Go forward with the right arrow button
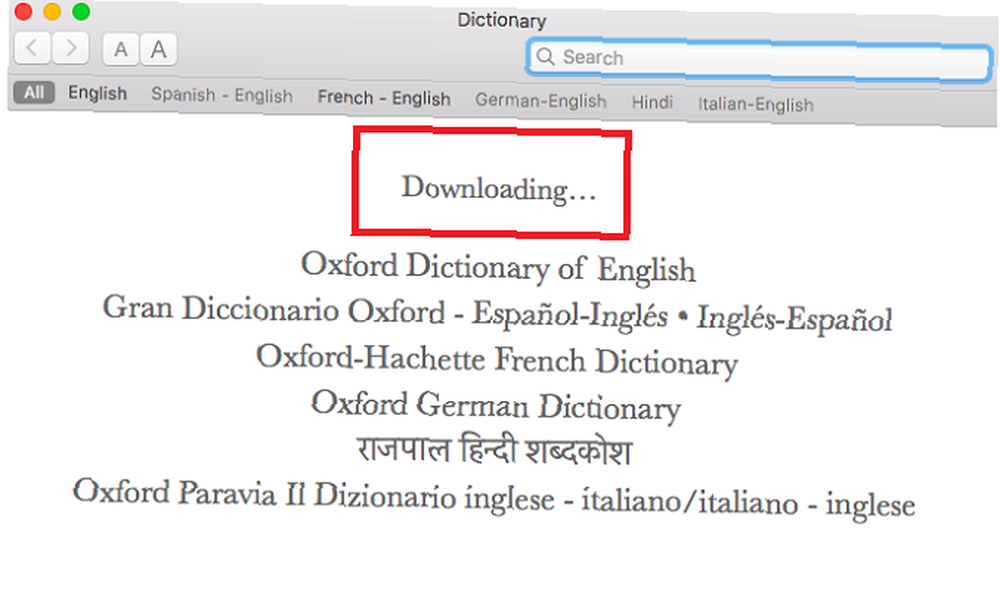The width and height of the screenshot is (1000, 593). [x=70, y=48]
